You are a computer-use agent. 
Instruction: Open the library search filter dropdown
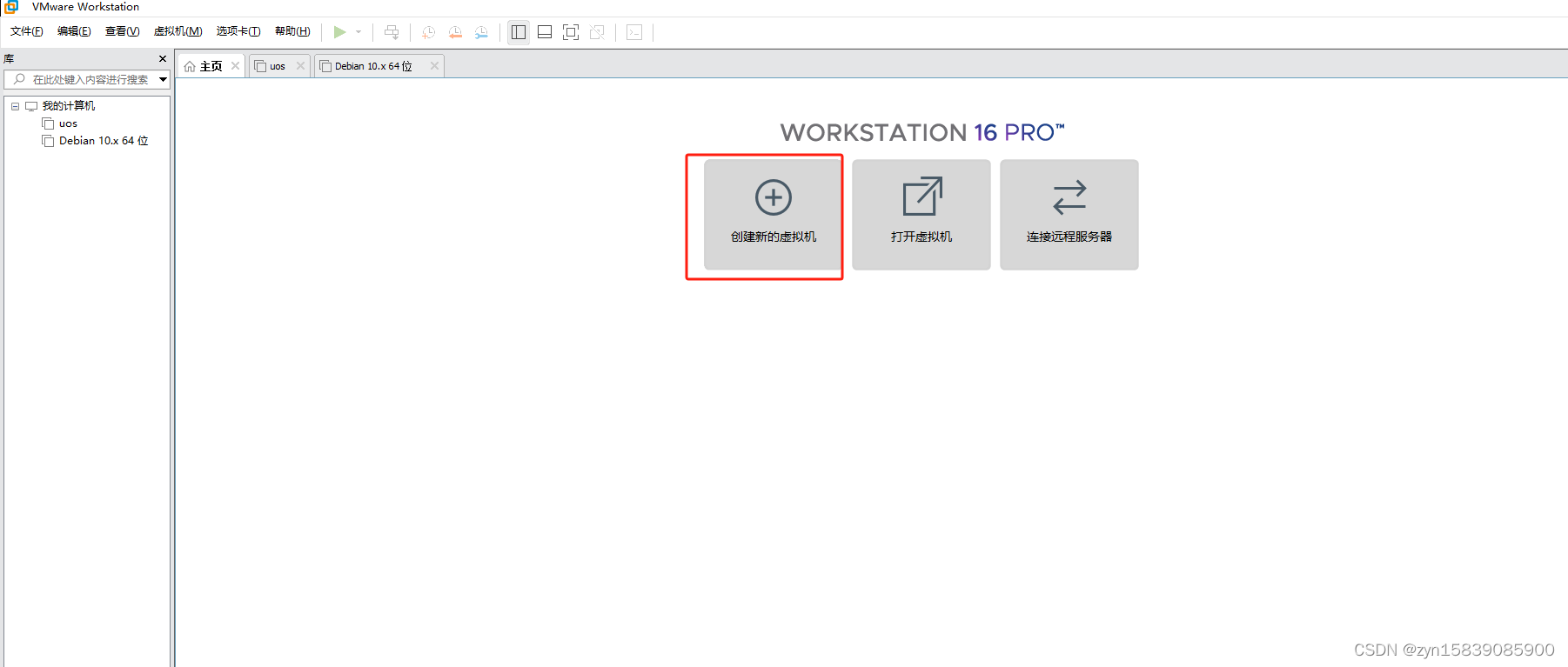(x=163, y=79)
